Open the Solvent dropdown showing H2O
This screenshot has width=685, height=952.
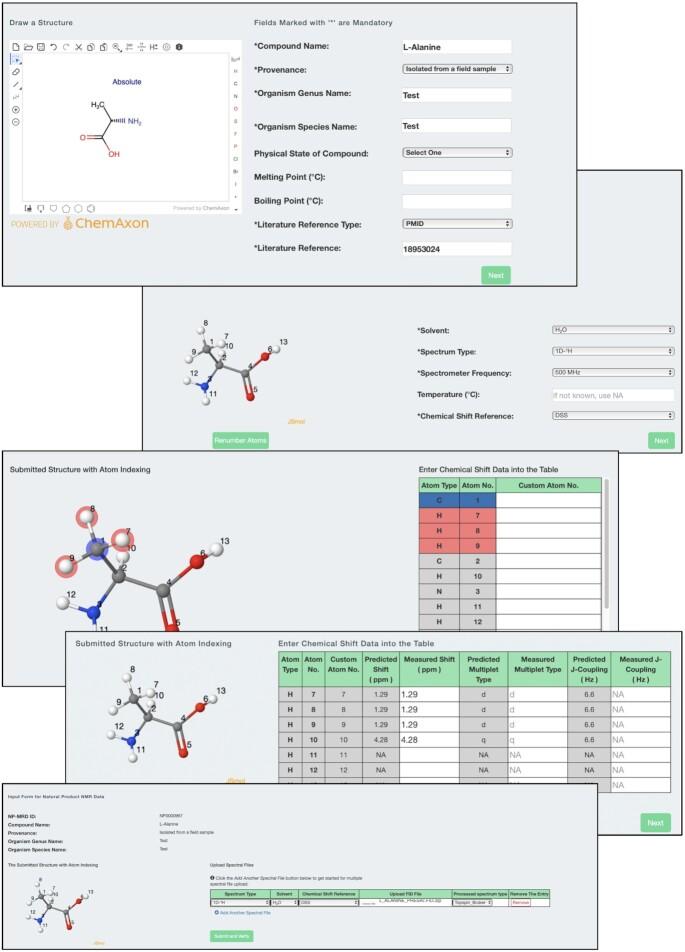coord(613,330)
